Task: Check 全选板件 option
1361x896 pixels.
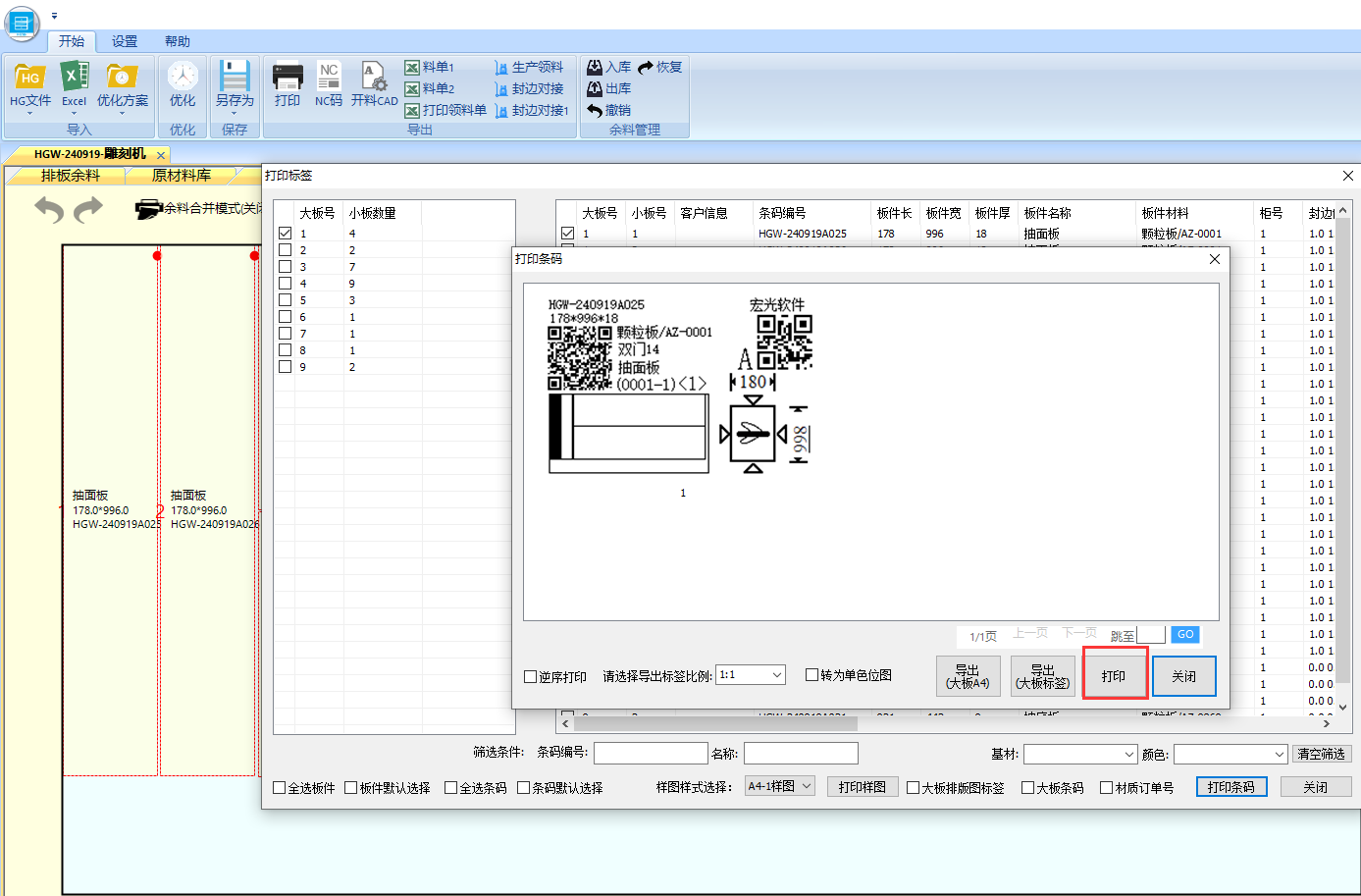Action: pos(279,788)
